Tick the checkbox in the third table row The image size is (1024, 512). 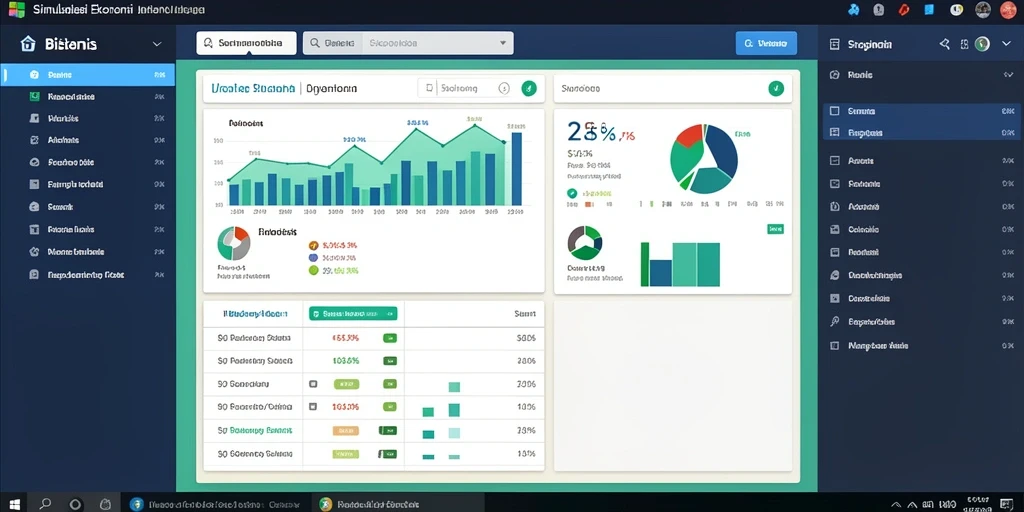tap(313, 384)
